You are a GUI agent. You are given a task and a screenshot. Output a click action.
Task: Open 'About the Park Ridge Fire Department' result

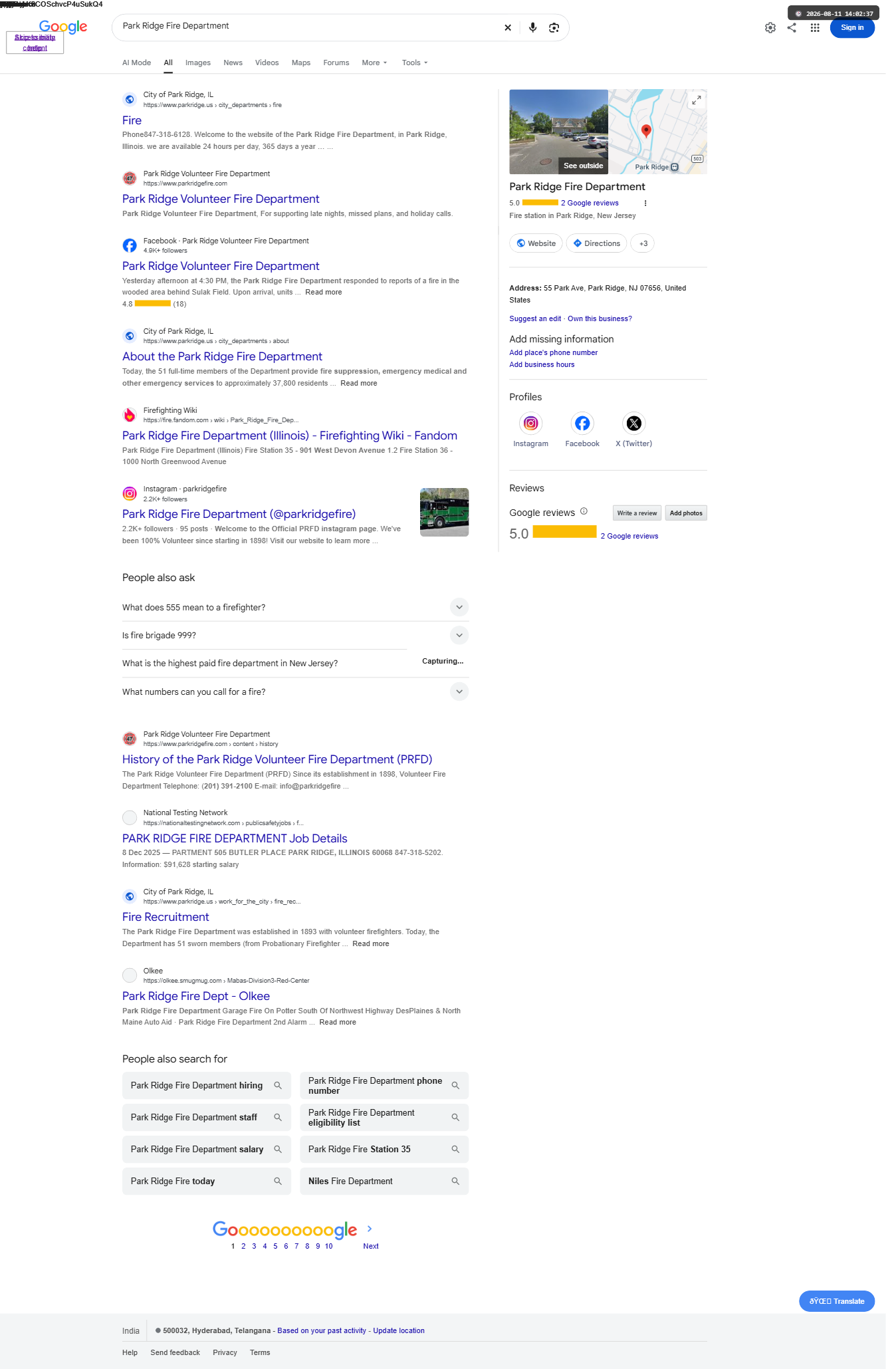coord(222,356)
